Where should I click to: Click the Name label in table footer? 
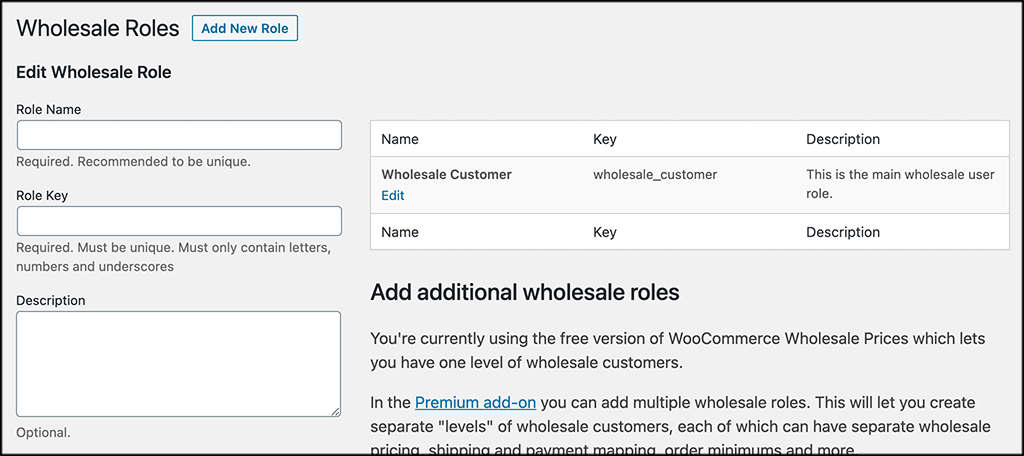[x=400, y=232]
